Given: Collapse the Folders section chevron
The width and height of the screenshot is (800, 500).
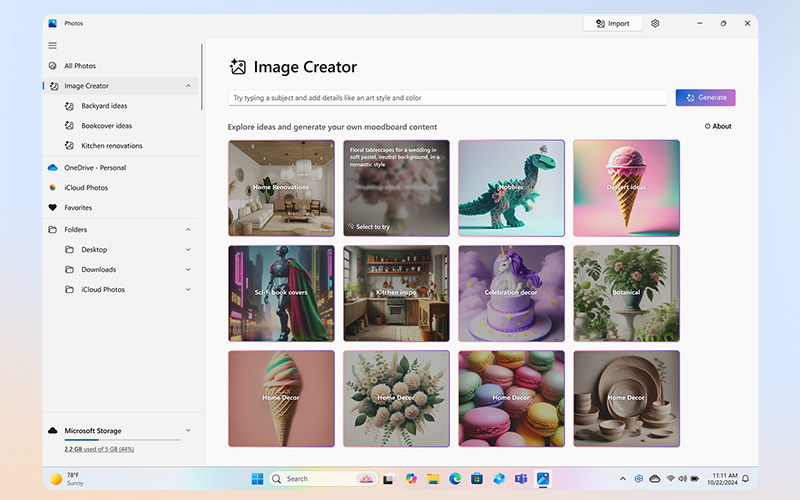Looking at the screenshot, I should pos(188,230).
